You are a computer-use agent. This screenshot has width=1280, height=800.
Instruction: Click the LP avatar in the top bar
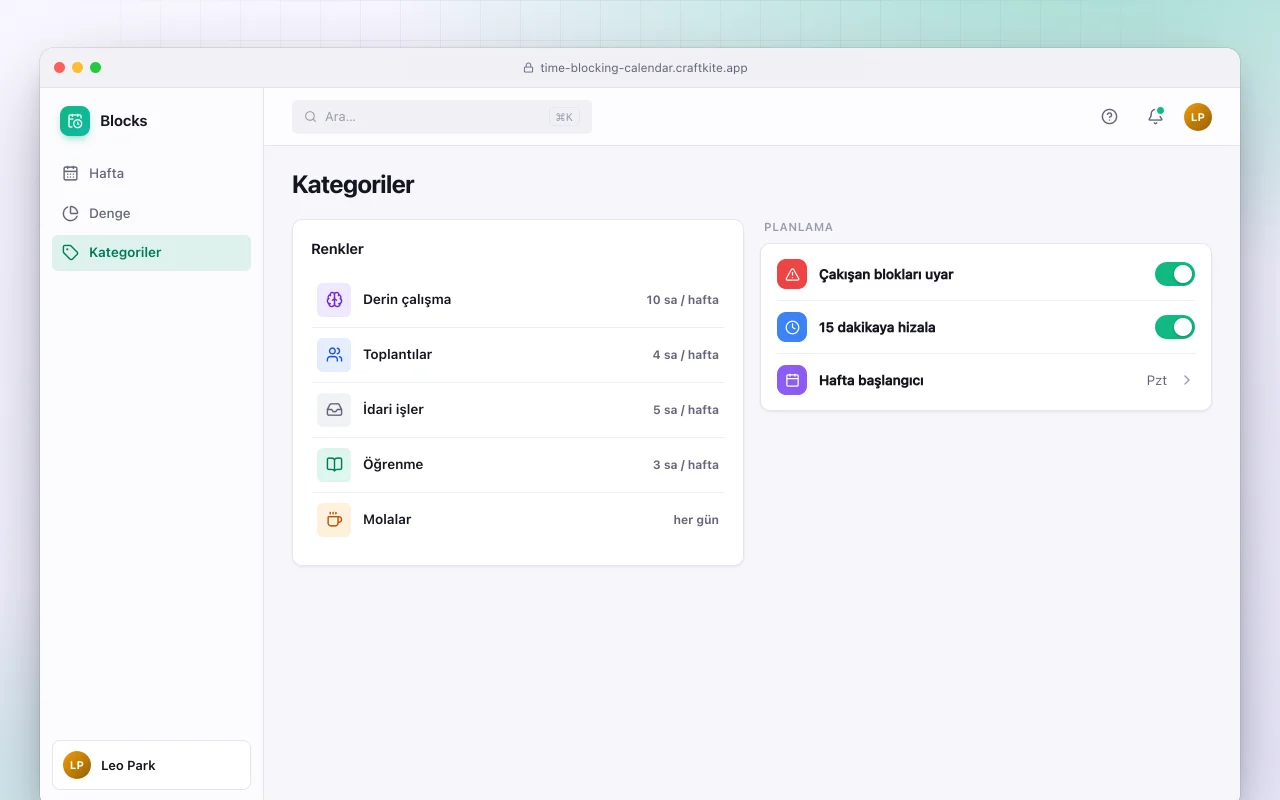[x=1198, y=117]
